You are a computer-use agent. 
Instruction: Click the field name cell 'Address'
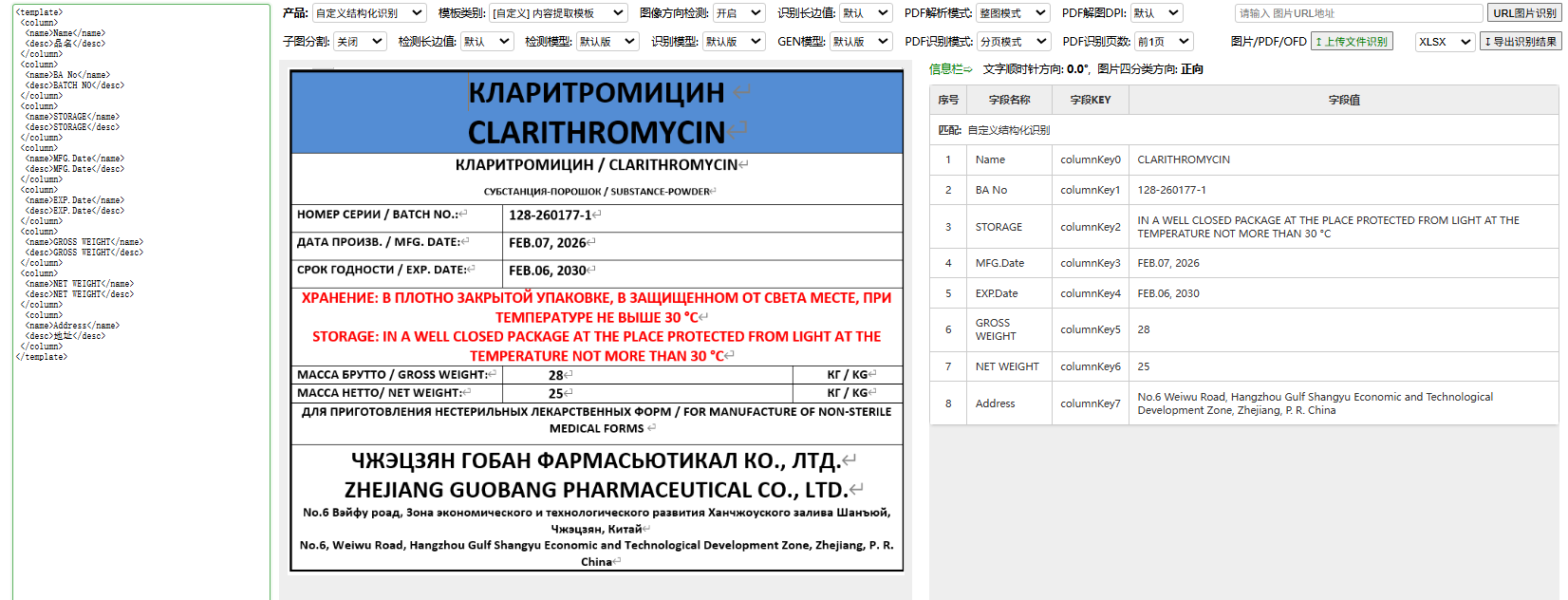click(x=1009, y=403)
